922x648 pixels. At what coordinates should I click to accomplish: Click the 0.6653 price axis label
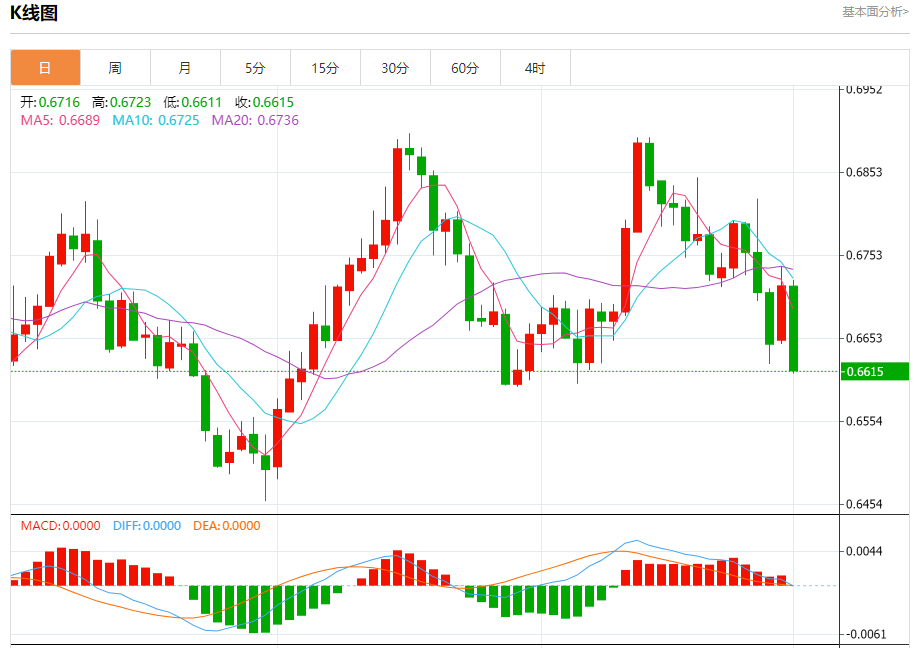click(x=864, y=338)
